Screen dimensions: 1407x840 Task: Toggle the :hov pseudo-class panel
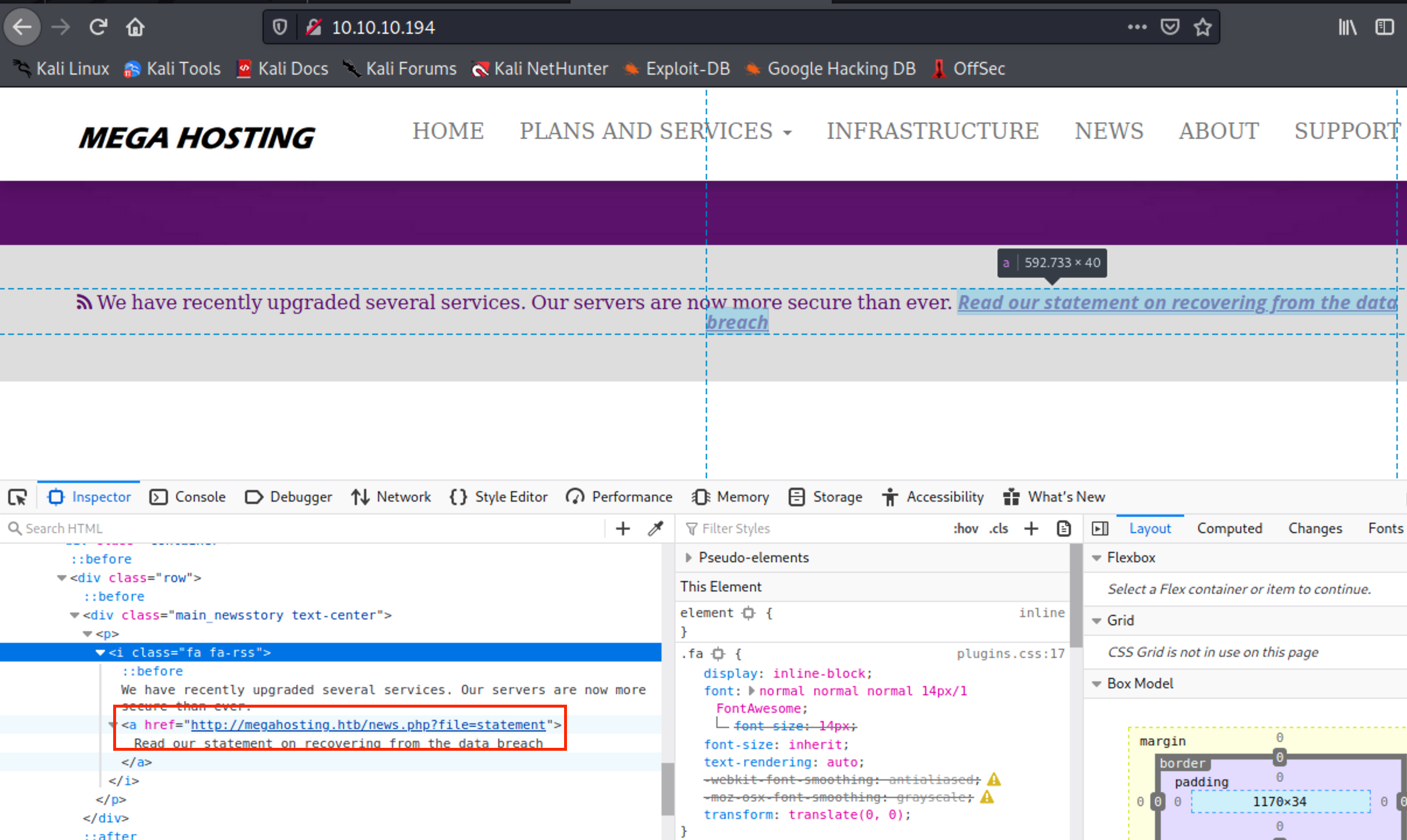(x=965, y=528)
